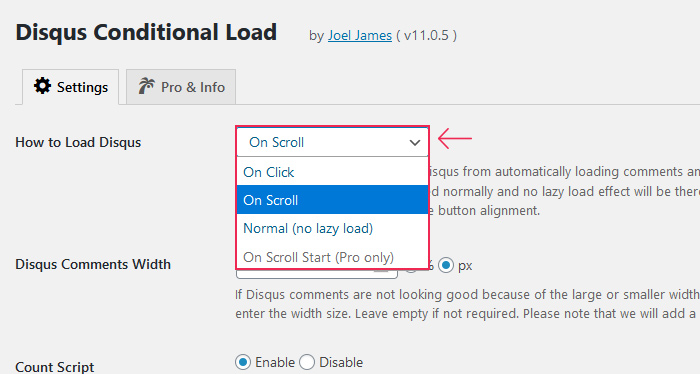The image size is (700, 374).
Task: Select the px width unit radio
Action: pos(446,266)
